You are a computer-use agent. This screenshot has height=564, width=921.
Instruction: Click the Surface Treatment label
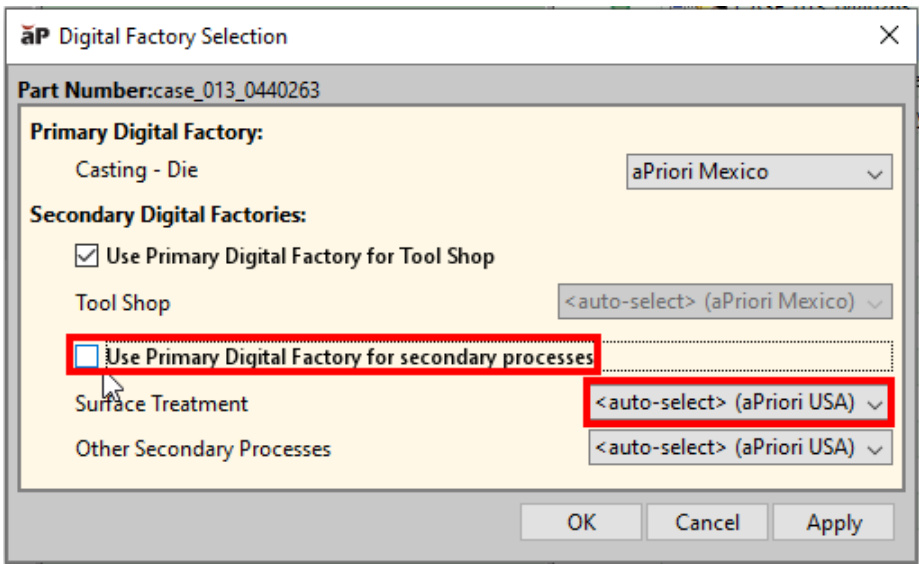click(x=162, y=404)
